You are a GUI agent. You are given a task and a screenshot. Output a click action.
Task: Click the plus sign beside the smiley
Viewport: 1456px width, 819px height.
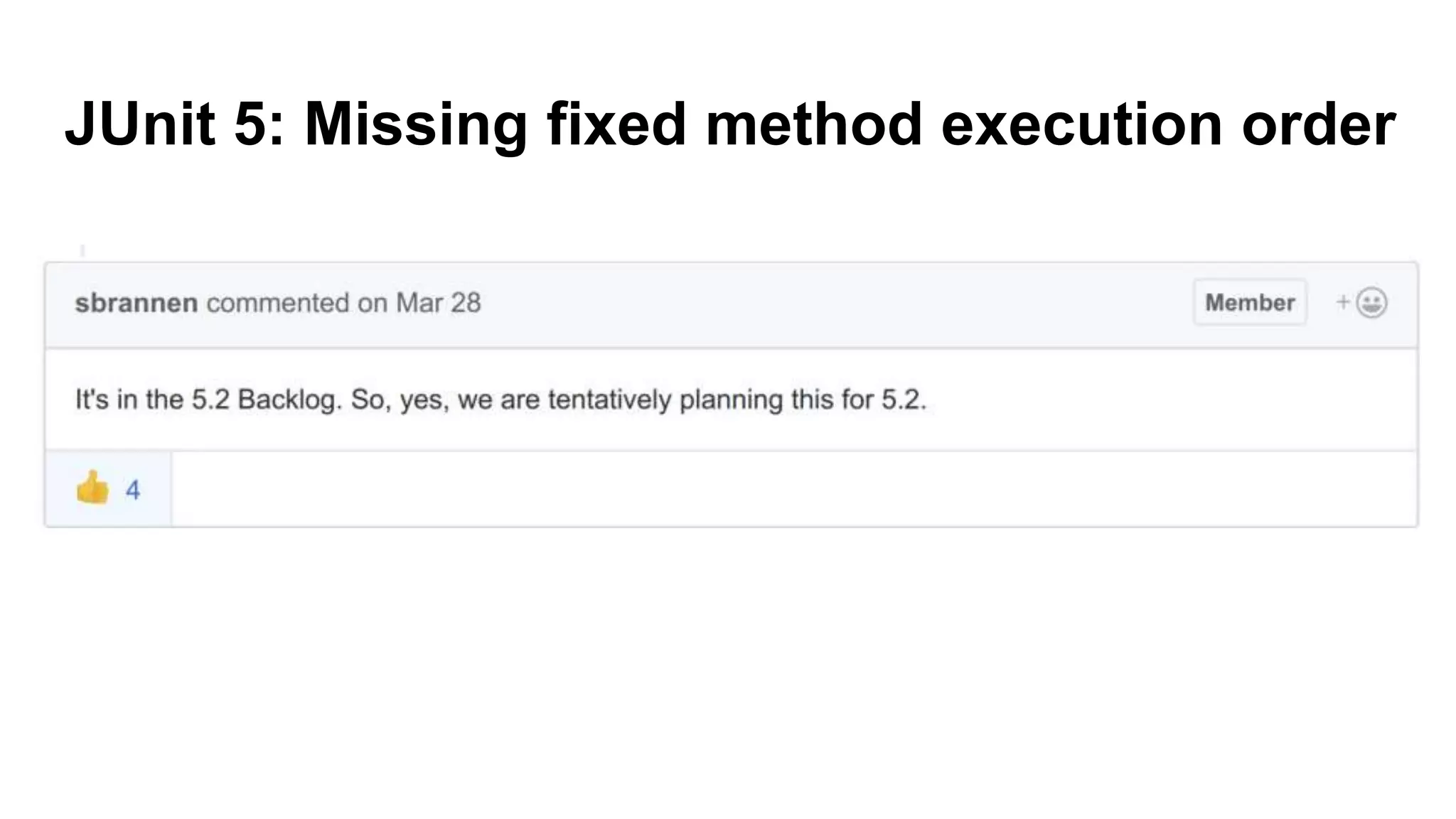point(1342,302)
